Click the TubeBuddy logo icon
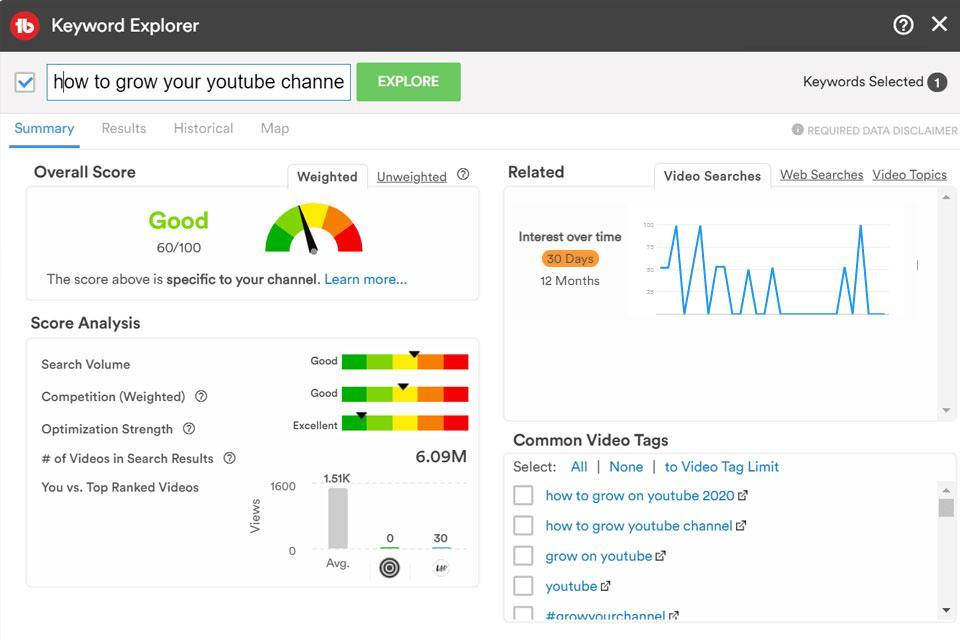Screen dimensions: 960x640 tap(24, 26)
